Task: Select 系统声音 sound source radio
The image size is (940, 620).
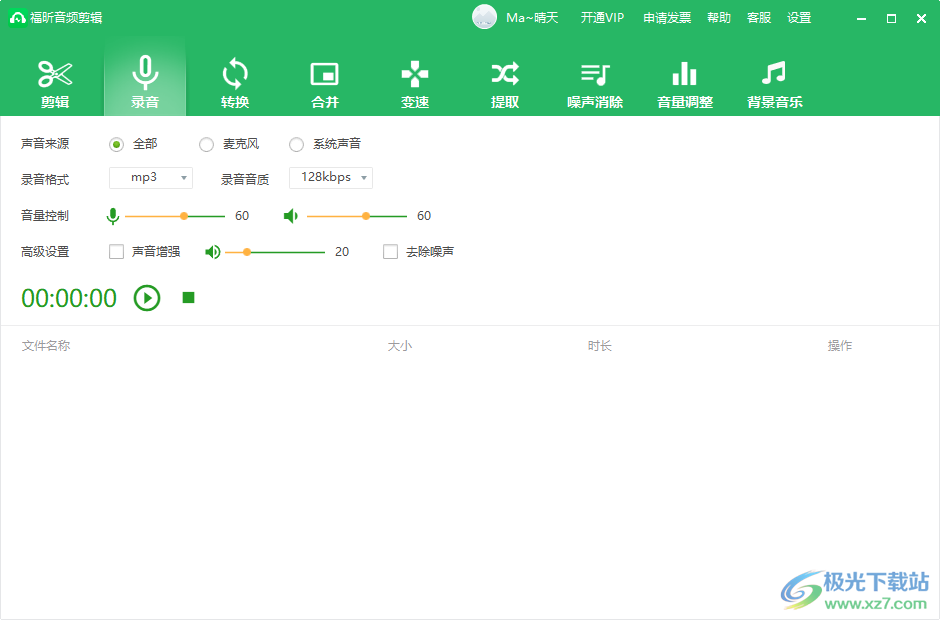Action: [296, 145]
